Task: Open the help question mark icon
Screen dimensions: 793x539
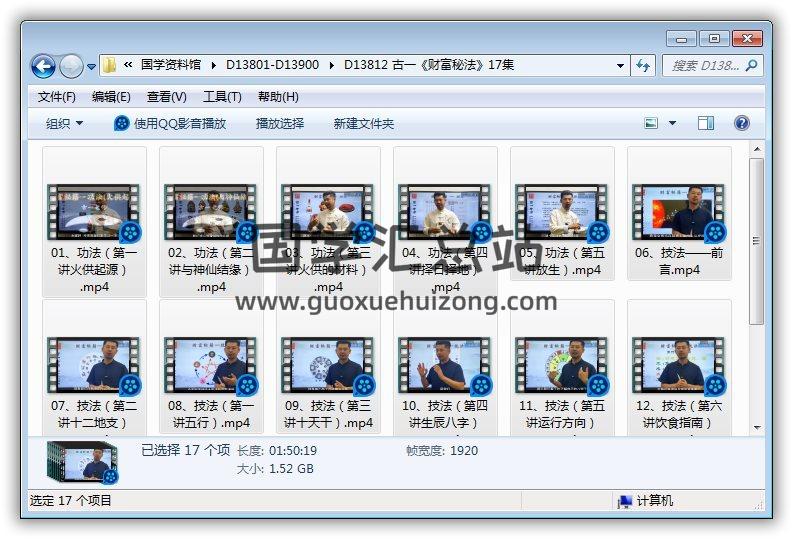Action: pyautogui.click(x=742, y=123)
